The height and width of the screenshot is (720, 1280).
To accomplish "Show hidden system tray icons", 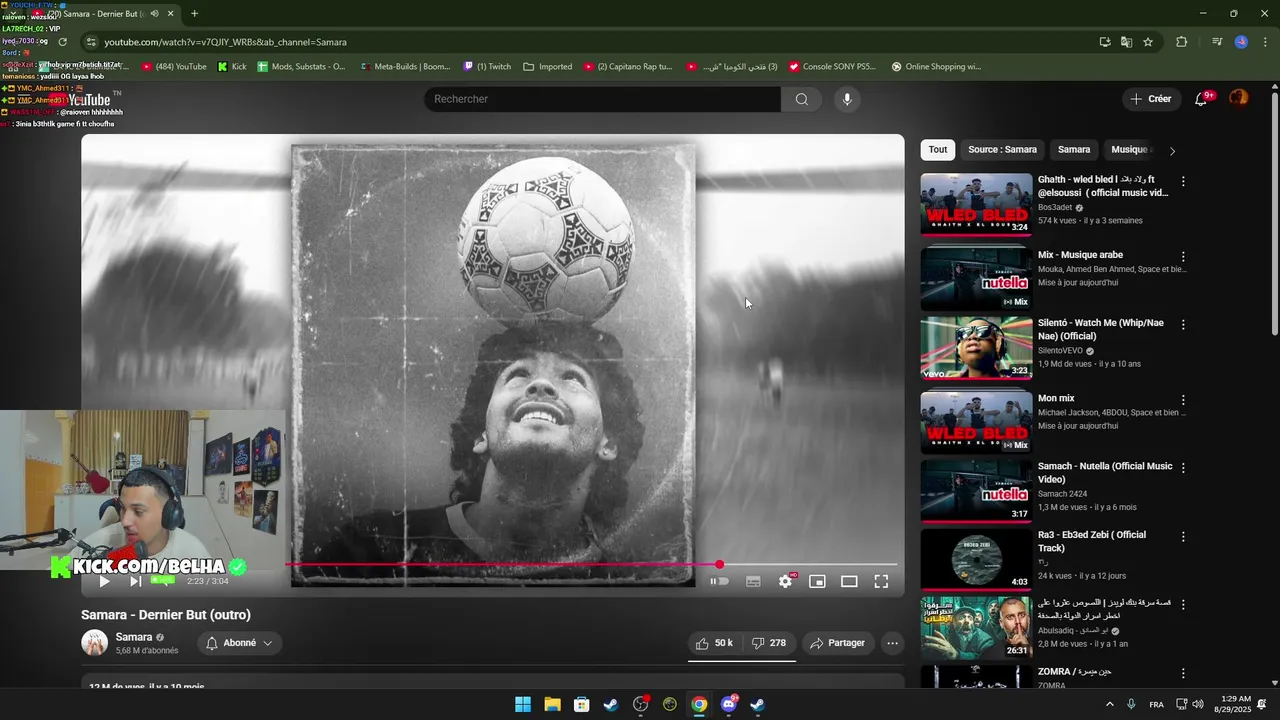I will 1109,705.
